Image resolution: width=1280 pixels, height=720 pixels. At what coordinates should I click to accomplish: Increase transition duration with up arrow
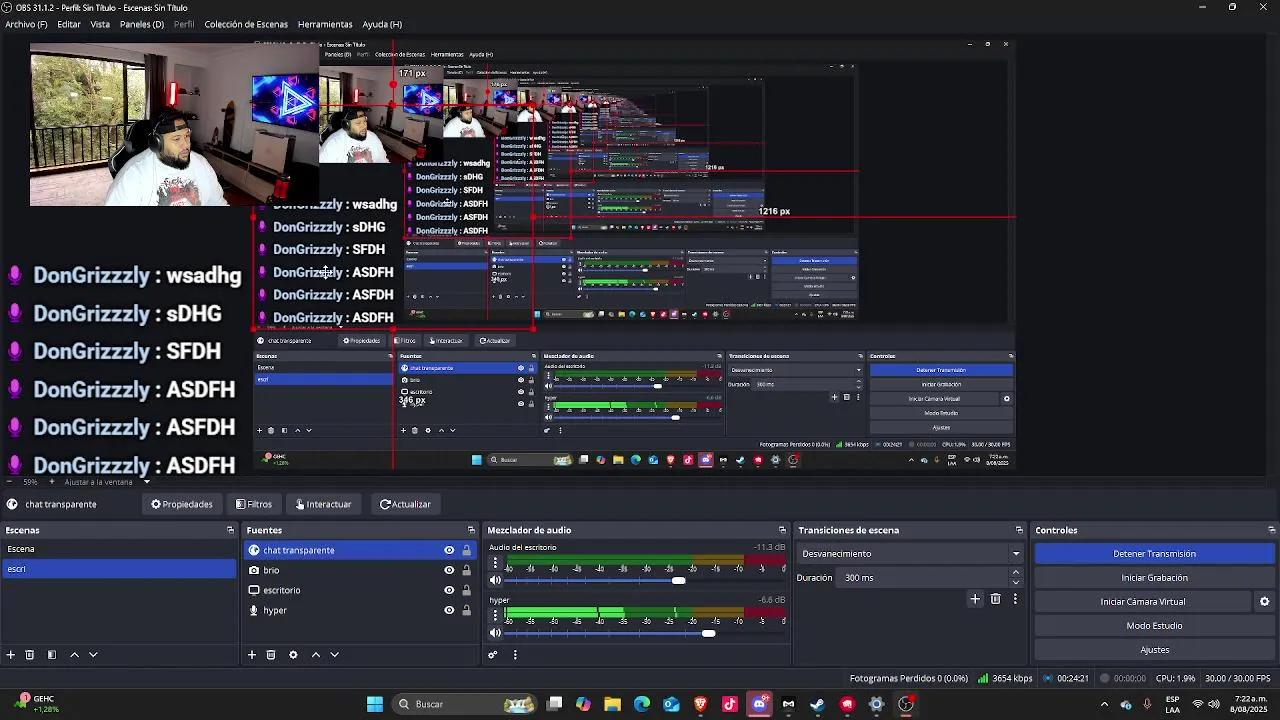1016,573
